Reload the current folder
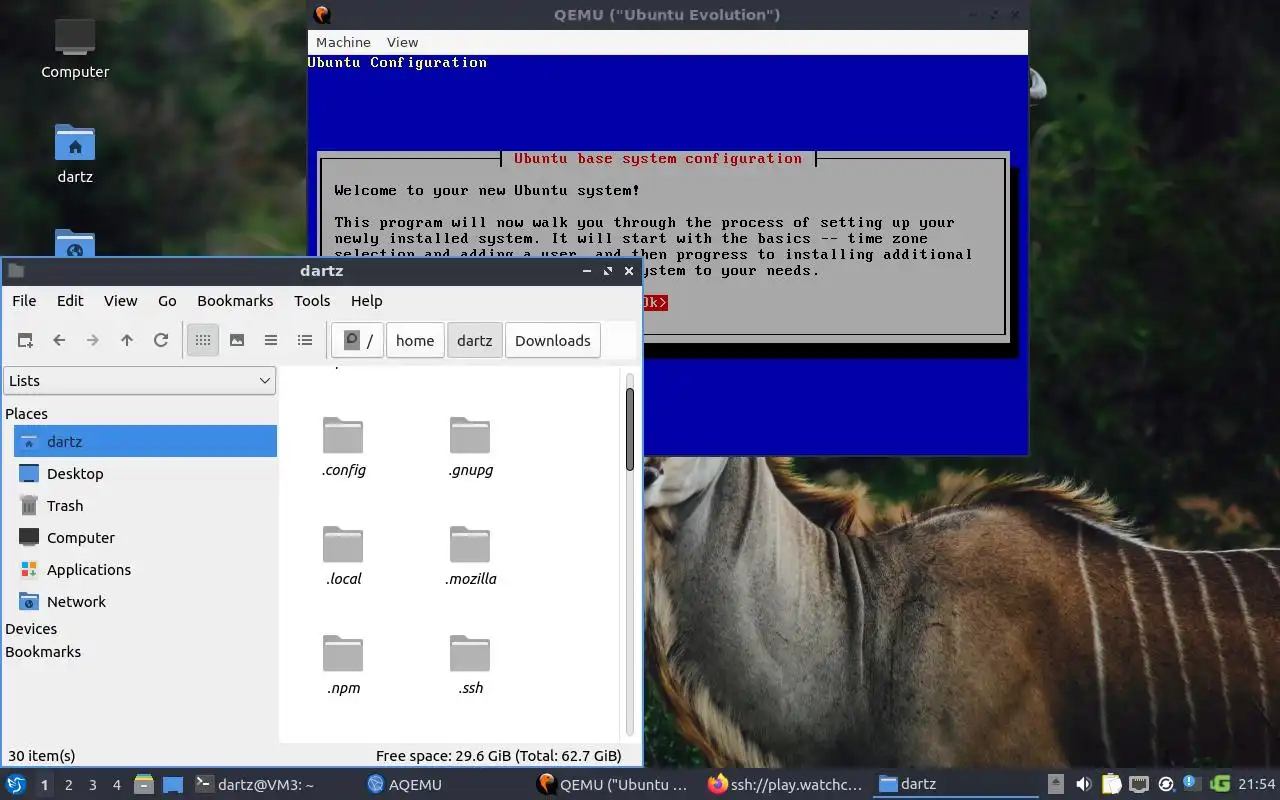 click(161, 340)
